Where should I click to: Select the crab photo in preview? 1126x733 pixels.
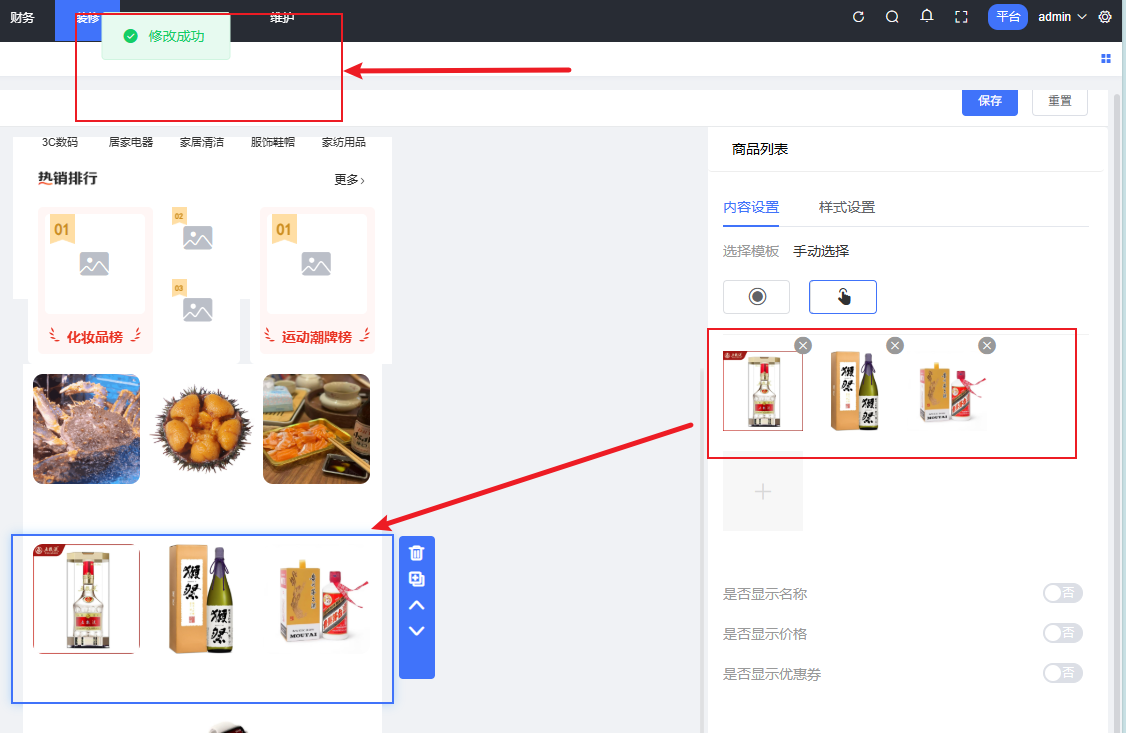(x=86, y=429)
